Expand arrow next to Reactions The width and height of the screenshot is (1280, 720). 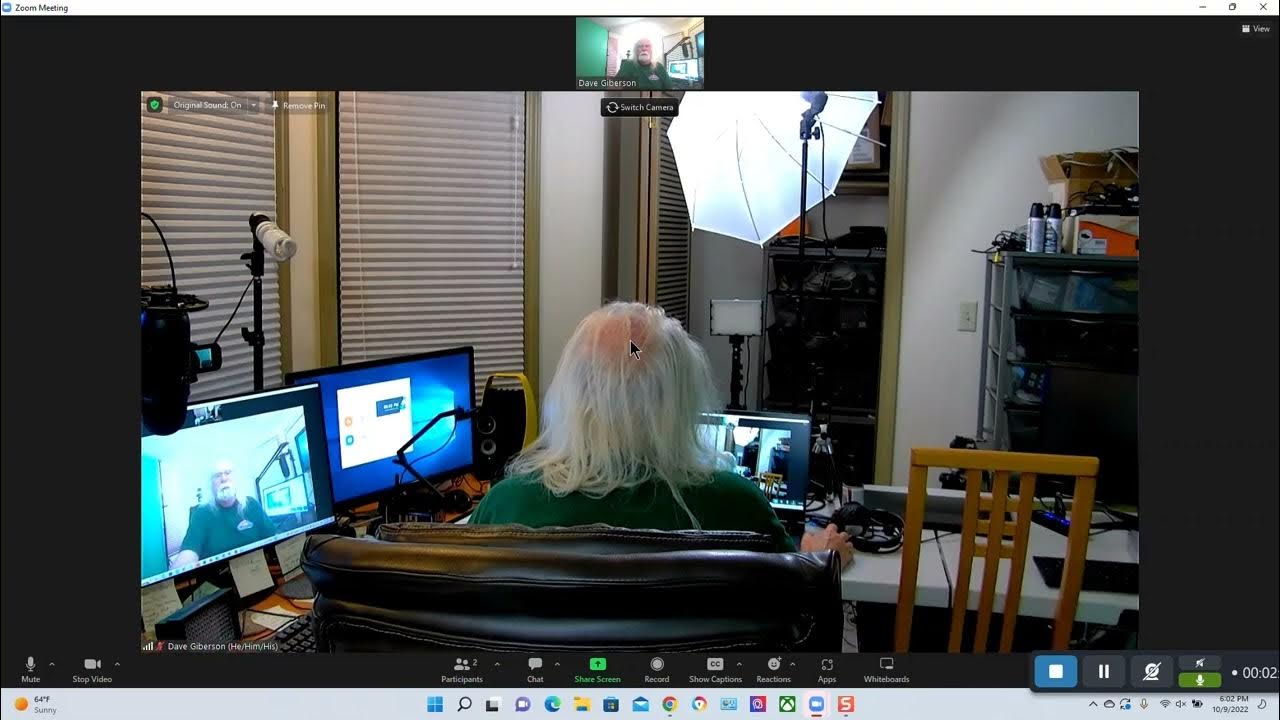click(x=793, y=664)
